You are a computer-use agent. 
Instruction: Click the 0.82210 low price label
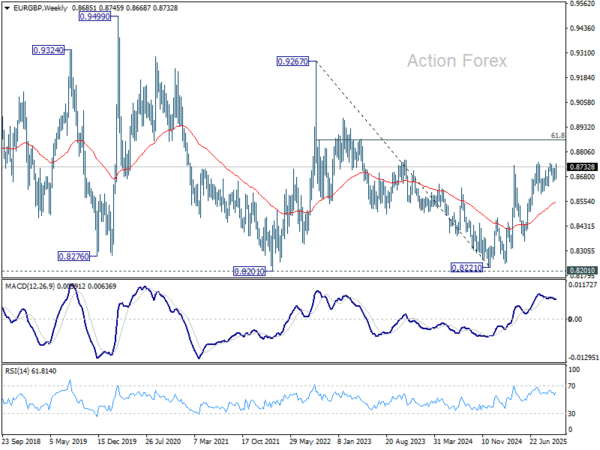(x=467, y=268)
